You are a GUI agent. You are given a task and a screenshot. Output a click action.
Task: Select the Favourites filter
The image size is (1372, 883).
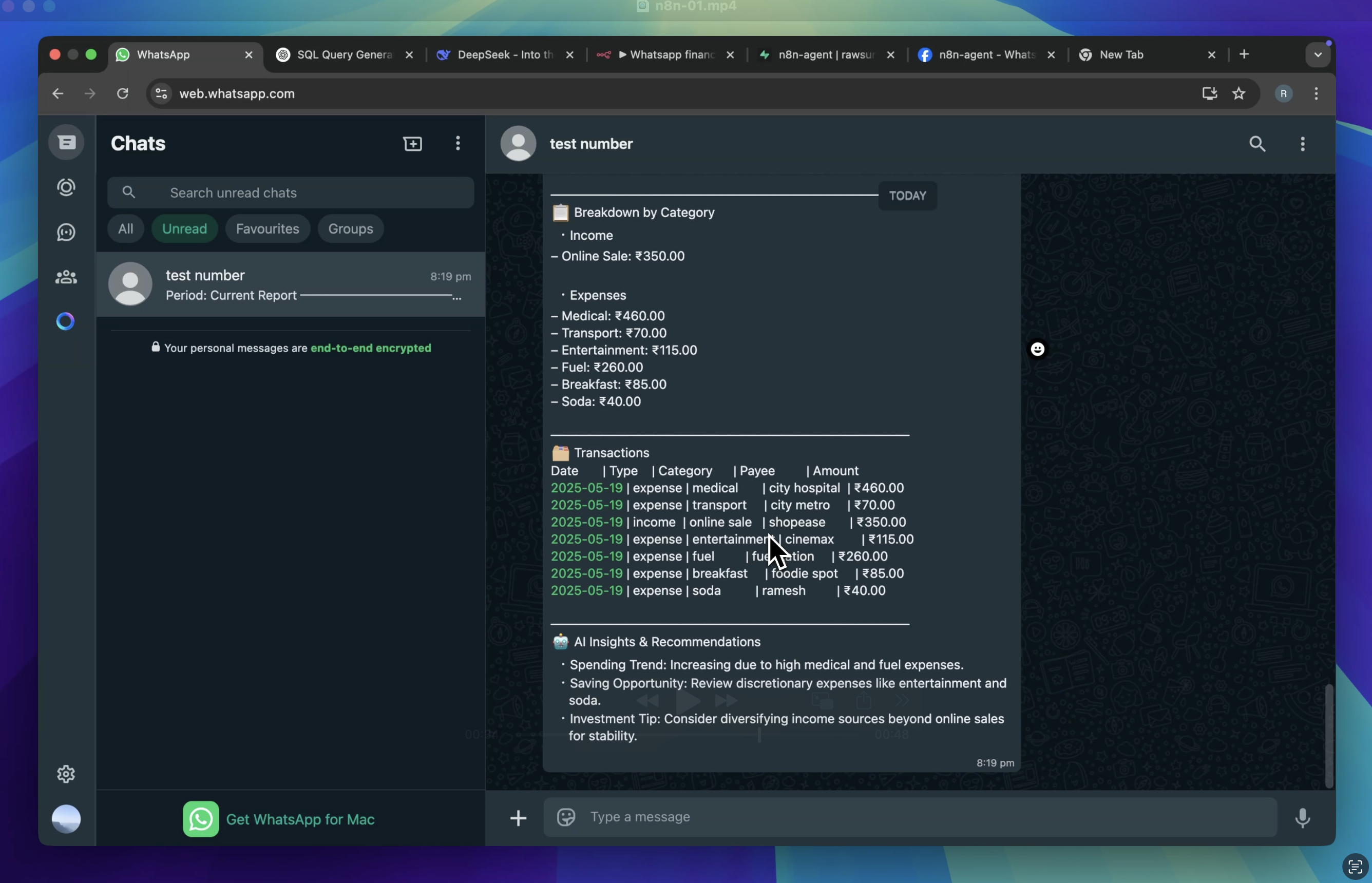click(268, 229)
